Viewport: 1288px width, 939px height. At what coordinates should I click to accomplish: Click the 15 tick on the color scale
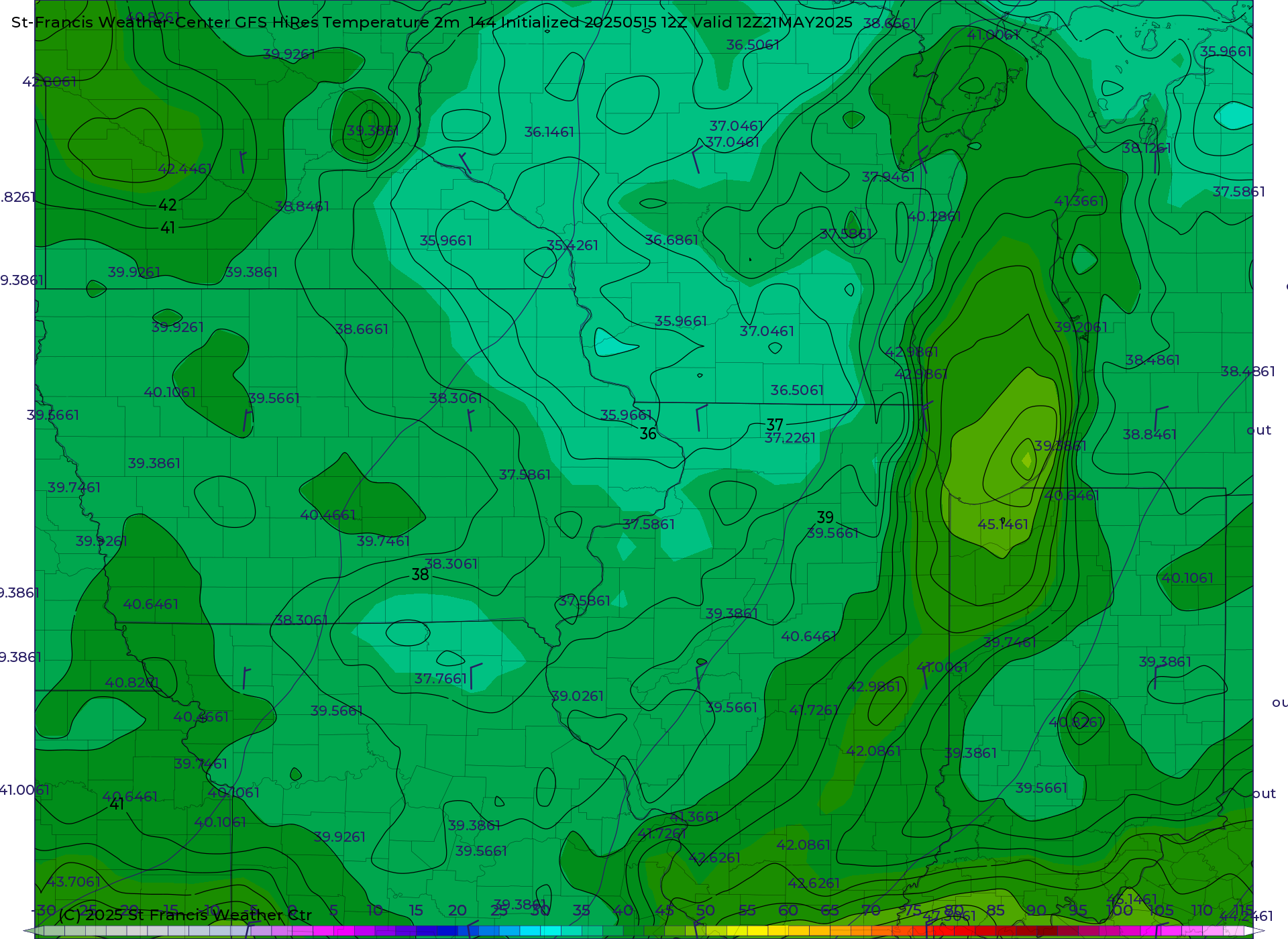pyautogui.click(x=416, y=910)
